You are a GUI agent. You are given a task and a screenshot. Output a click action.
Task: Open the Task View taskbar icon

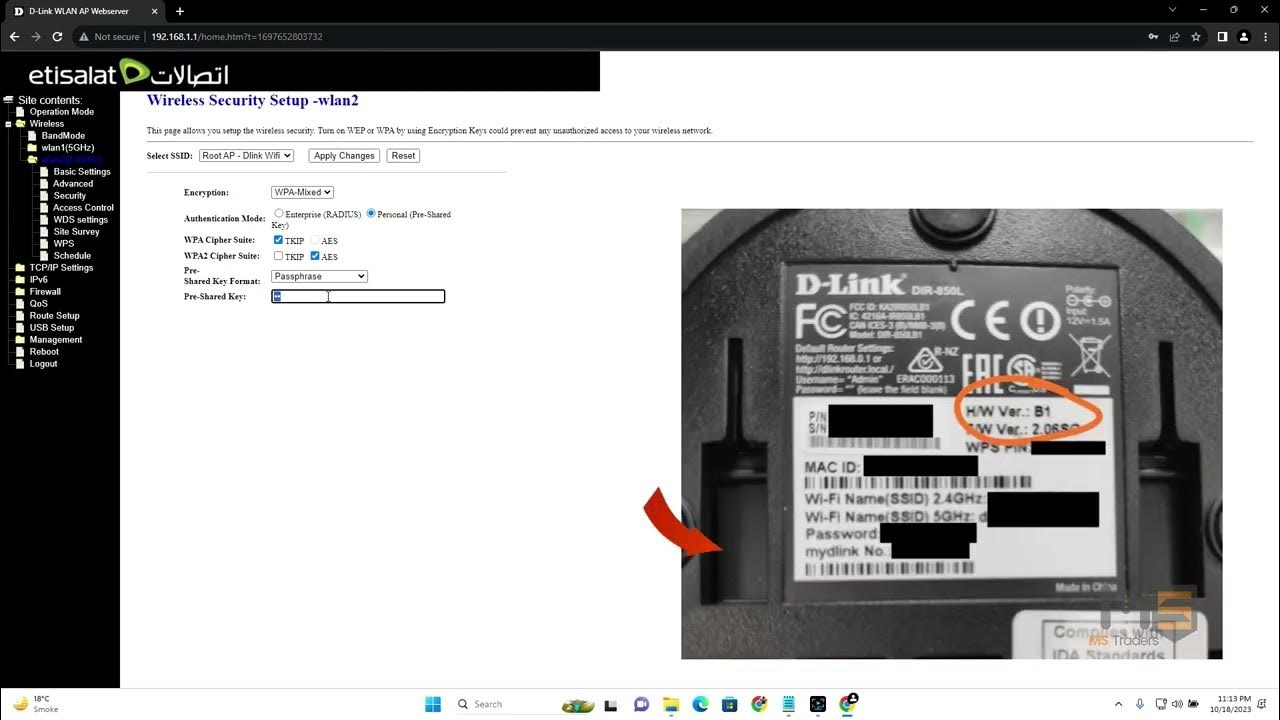coord(611,704)
